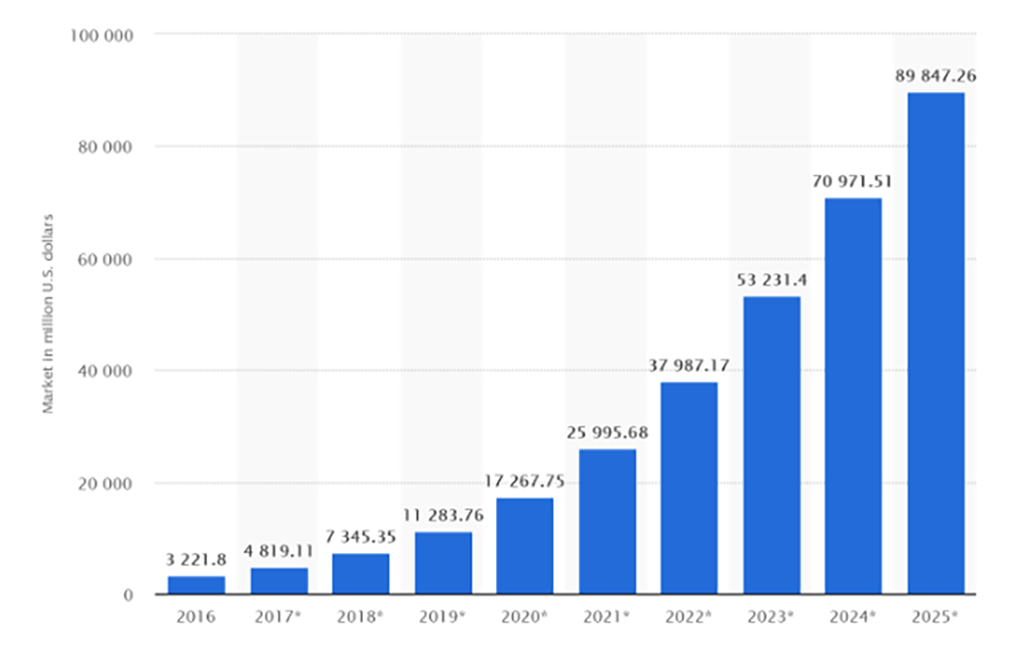Click the 2016 bar in the chart
The width and height of the screenshot is (1024, 658).
(x=196, y=585)
